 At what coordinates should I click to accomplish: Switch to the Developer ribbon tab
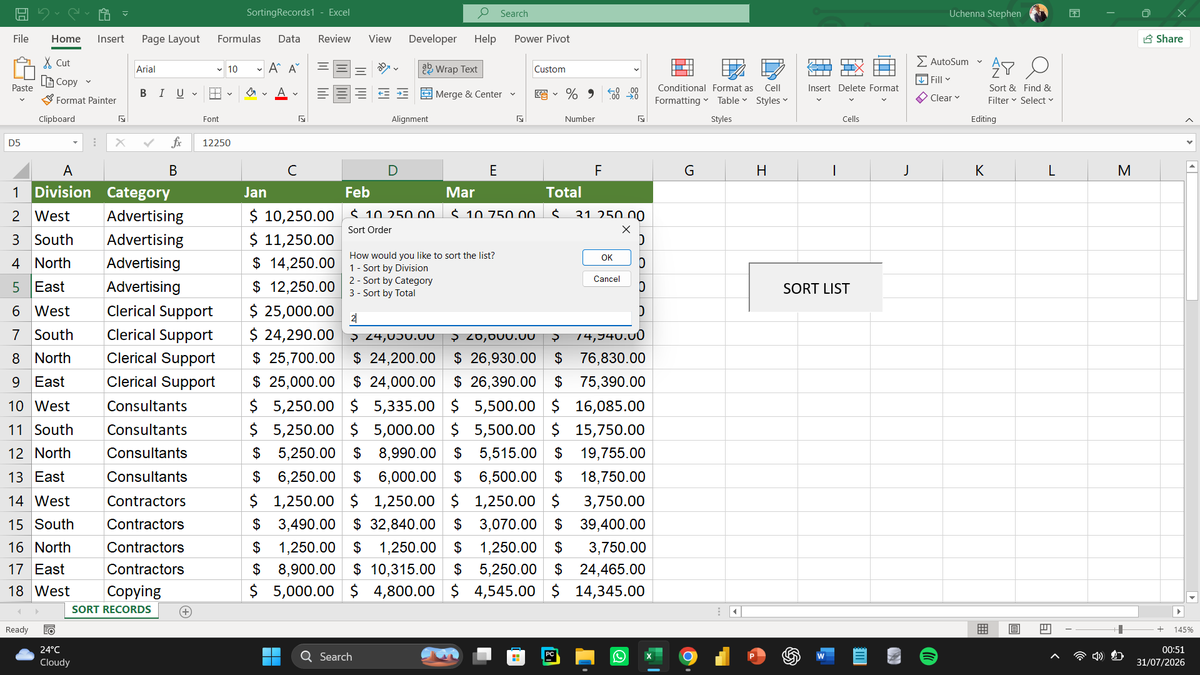433,39
